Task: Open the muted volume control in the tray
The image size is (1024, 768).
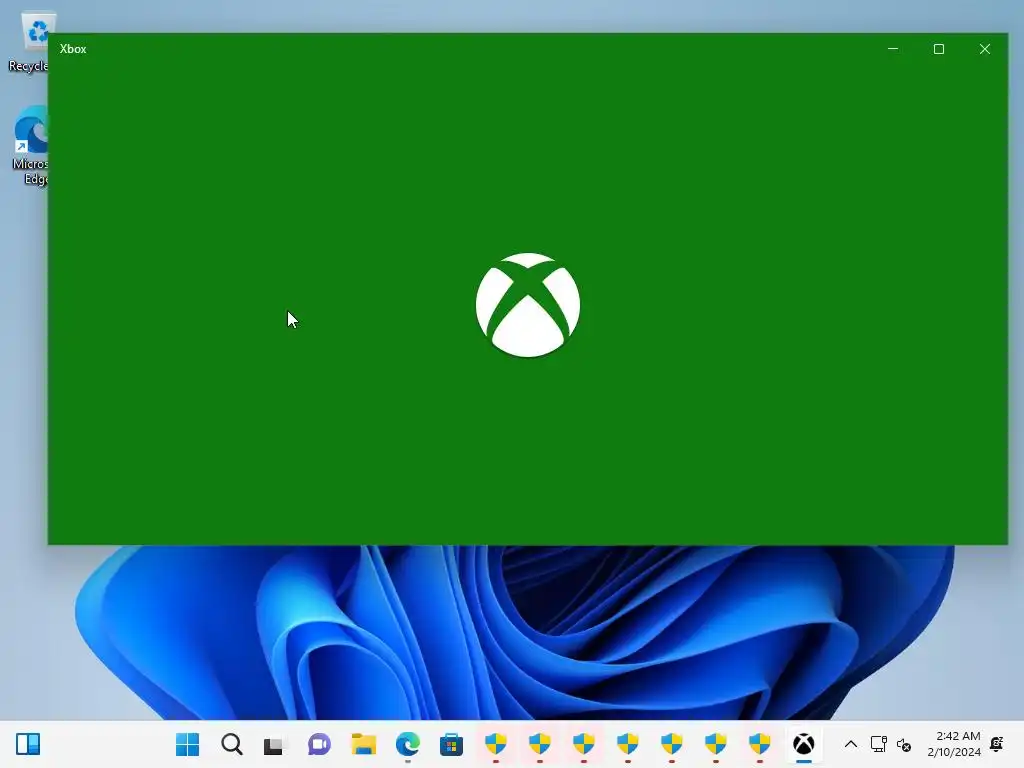Action: click(x=904, y=744)
